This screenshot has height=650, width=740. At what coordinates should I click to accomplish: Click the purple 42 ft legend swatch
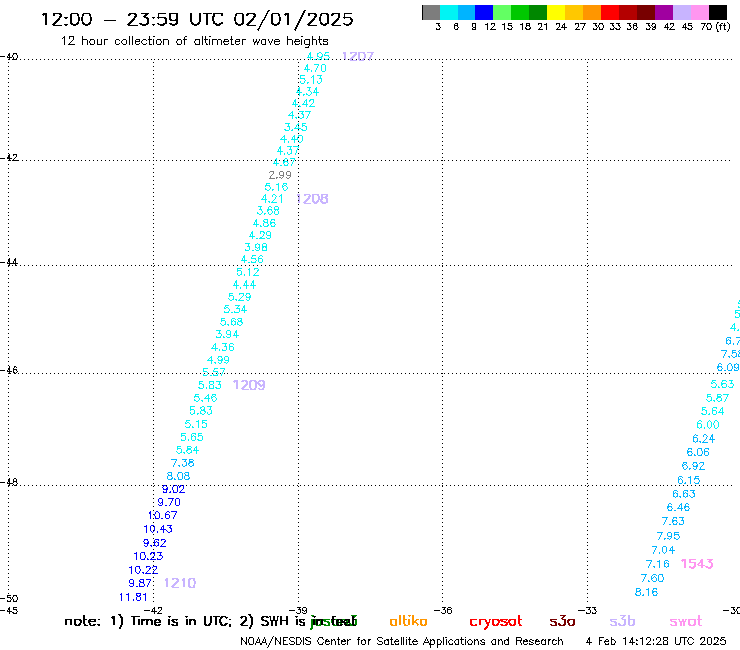[664, 12]
